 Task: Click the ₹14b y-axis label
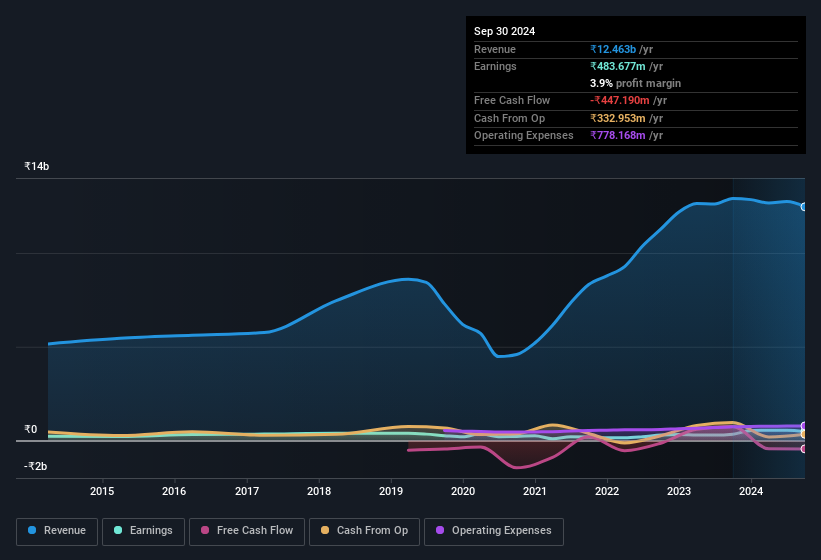[37, 166]
